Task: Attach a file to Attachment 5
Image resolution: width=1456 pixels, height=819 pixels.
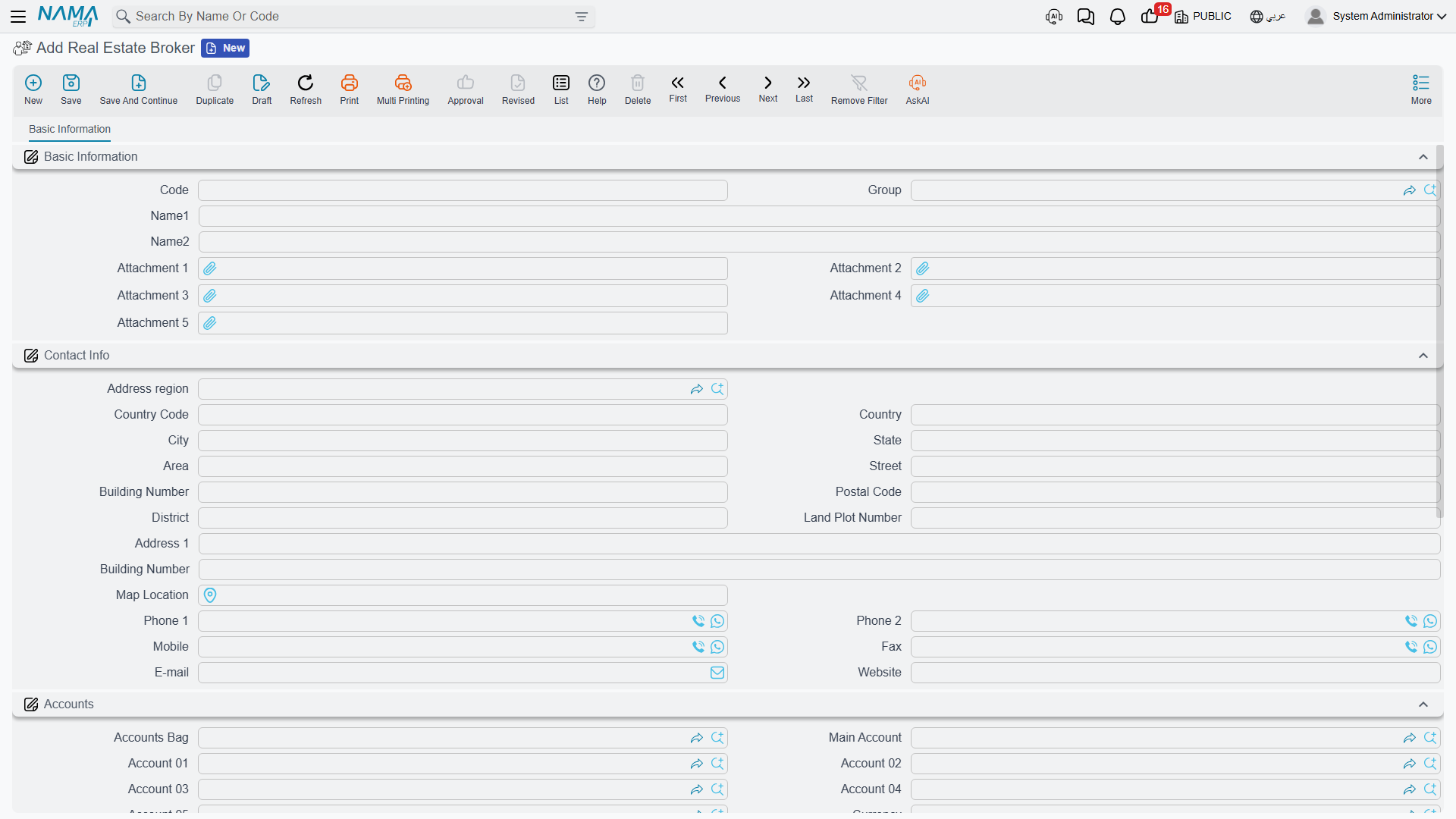Action: tap(210, 323)
